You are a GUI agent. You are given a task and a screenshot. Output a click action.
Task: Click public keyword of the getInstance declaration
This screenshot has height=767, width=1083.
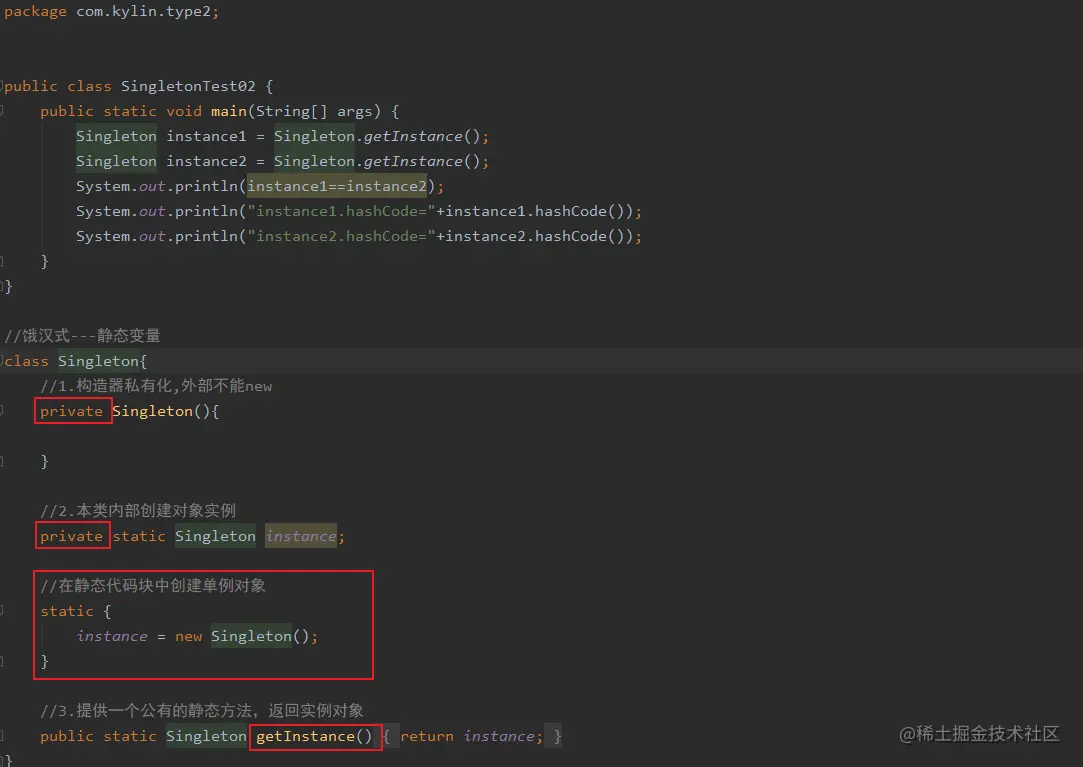click(x=66, y=736)
